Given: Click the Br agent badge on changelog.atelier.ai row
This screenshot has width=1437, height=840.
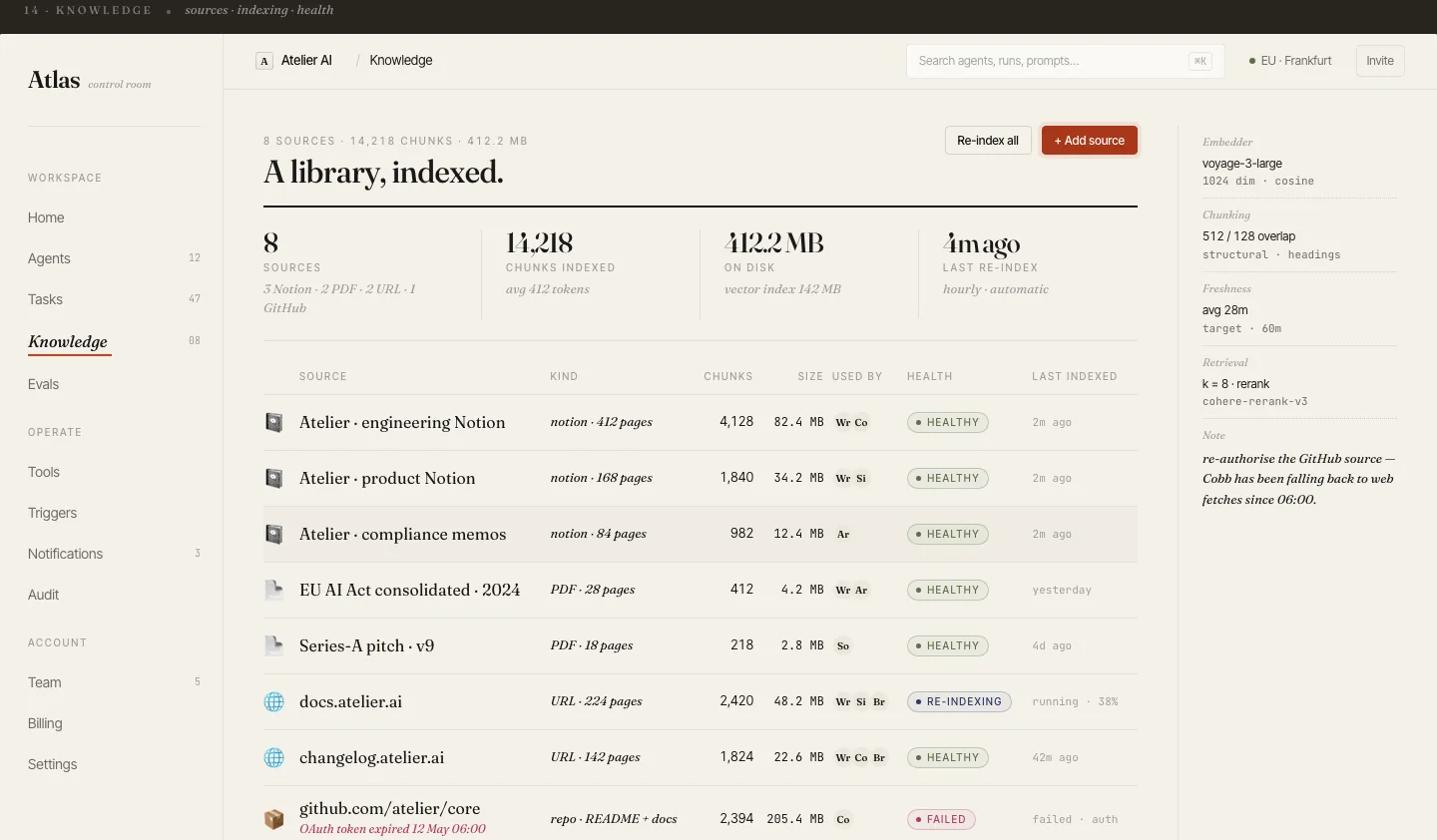Looking at the screenshot, I should click(879, 757).
